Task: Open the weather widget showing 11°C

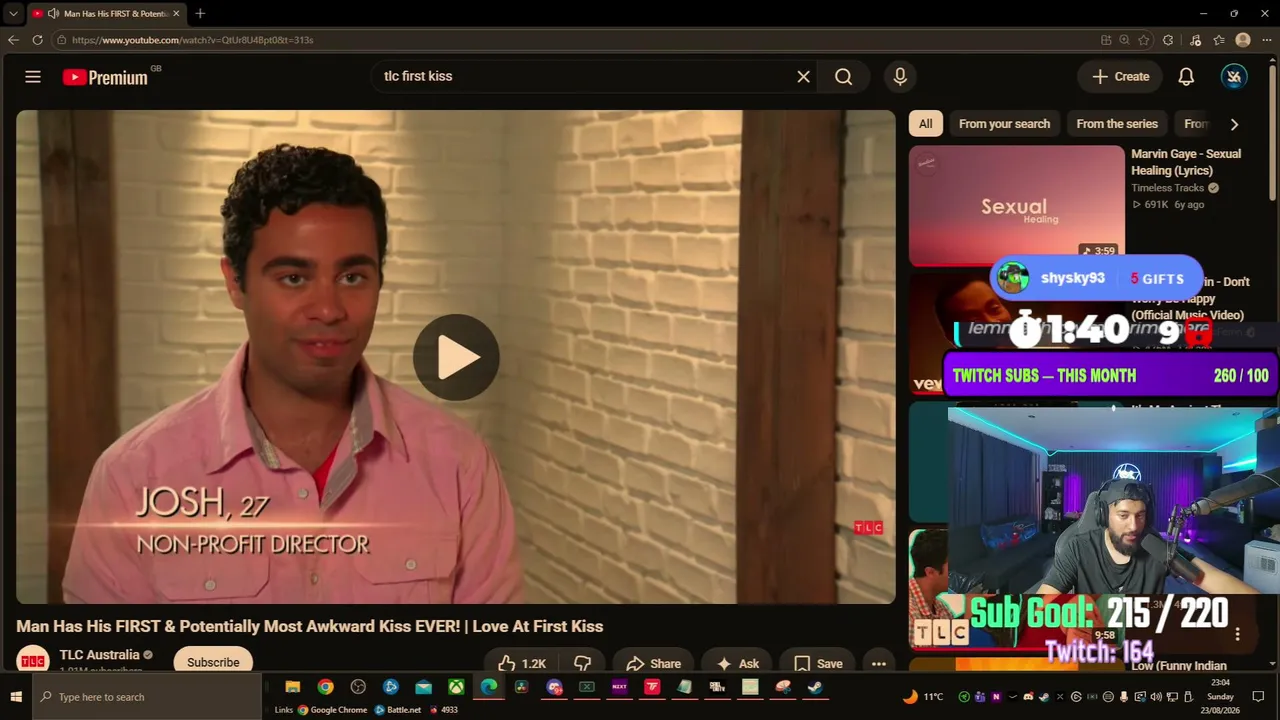Action: pyautogui.click(x=923, y=697)
